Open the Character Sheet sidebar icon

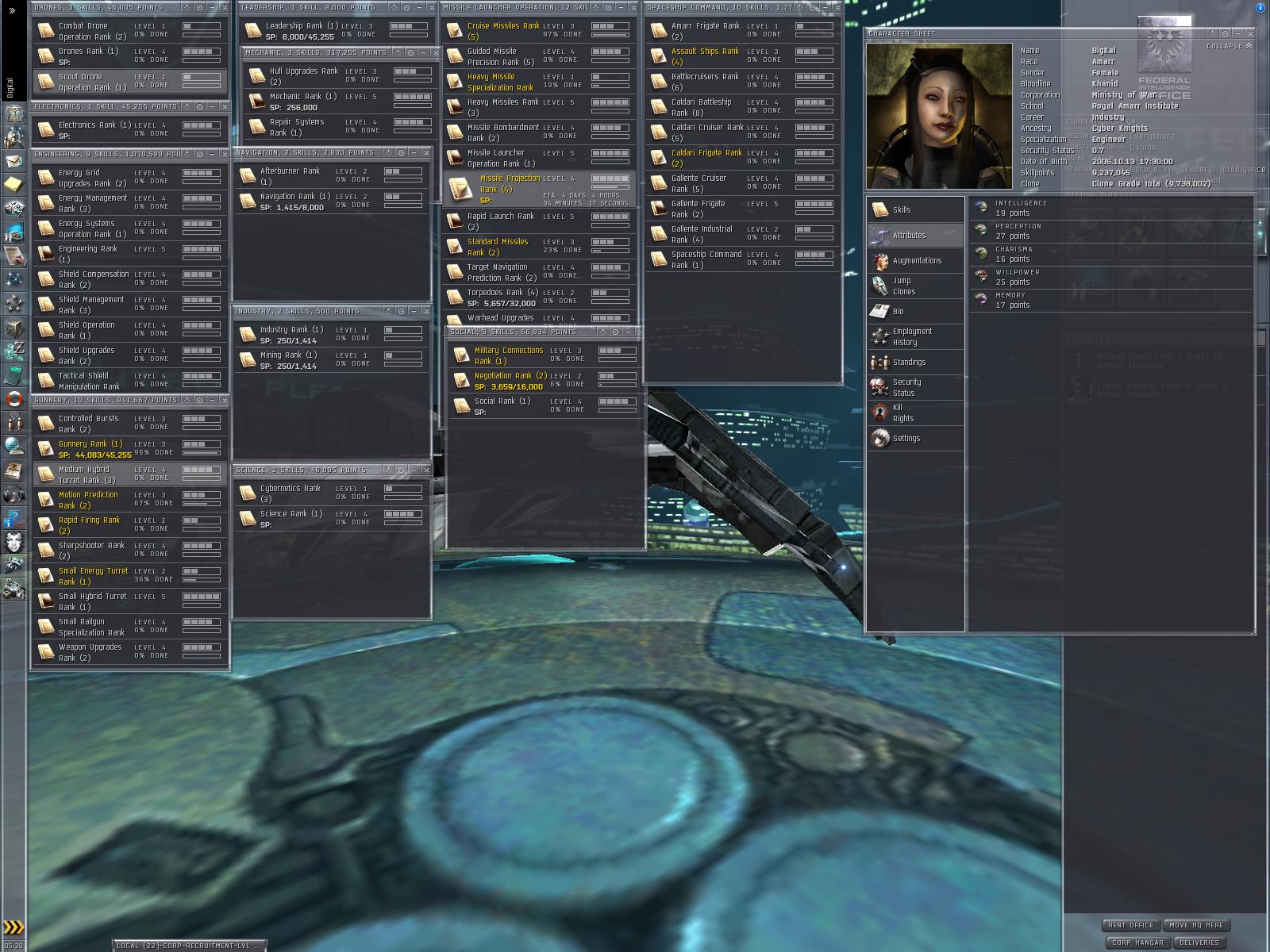(13, 113)
